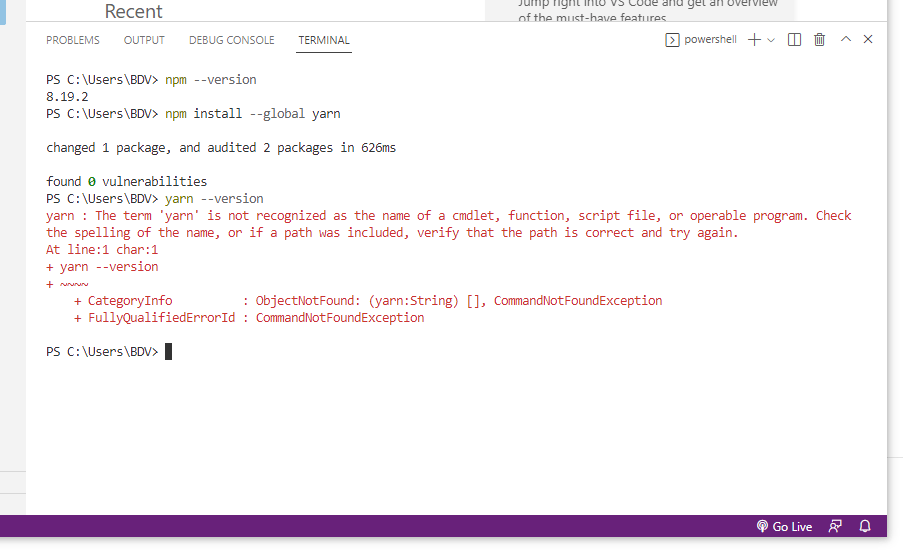The image size is (903, 554).
Task: Create a new terminal with plus icon
Action: pyautogui.click(x=754, y=40)
